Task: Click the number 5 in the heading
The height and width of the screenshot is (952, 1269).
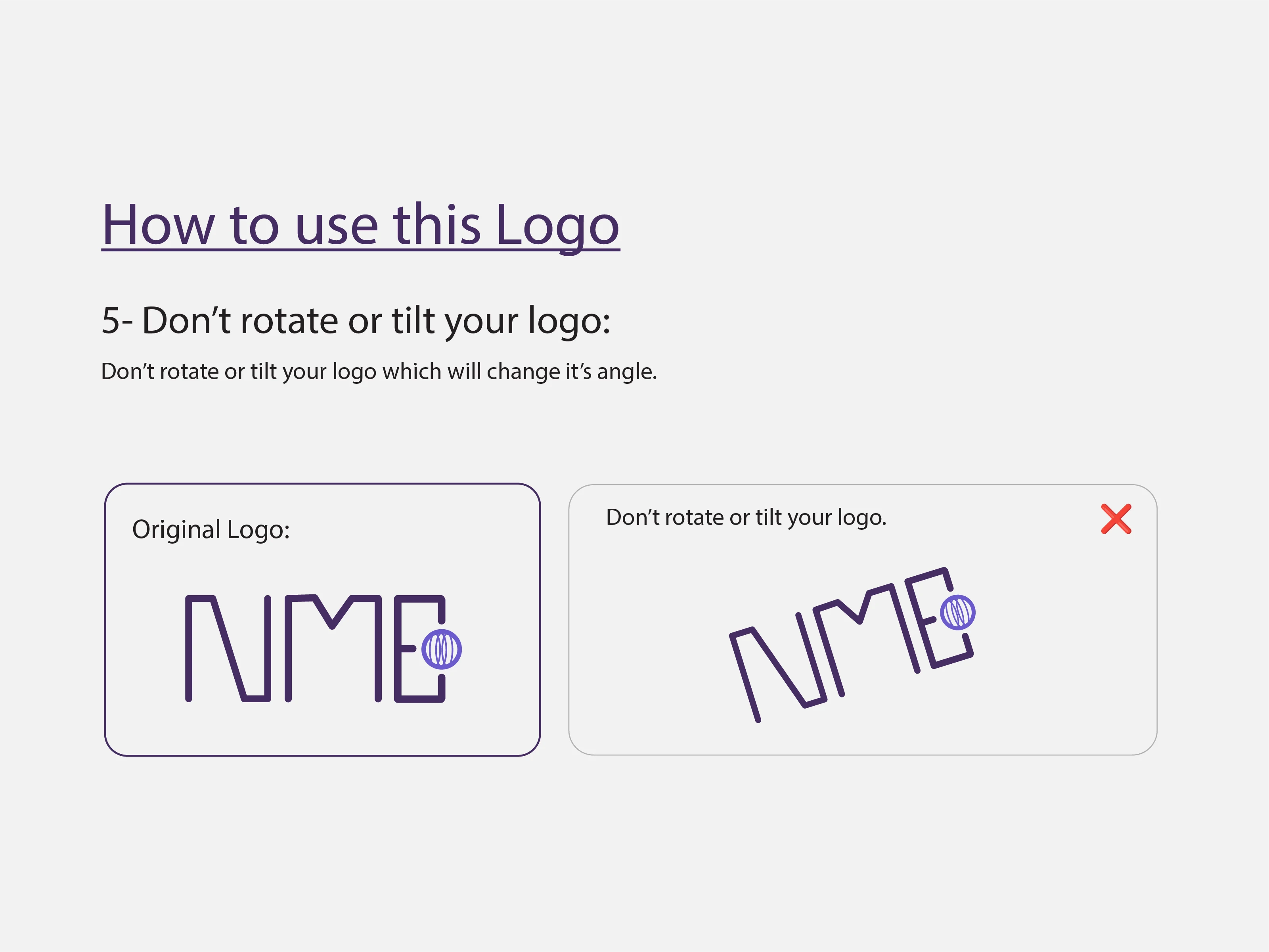Action: [111, 320]
